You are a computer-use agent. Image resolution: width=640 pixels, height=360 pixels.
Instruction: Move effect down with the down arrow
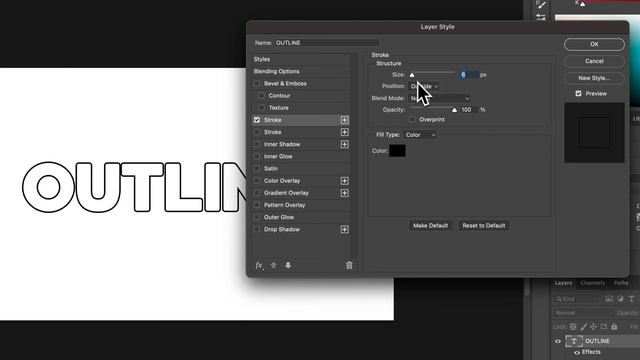point(288,265)
